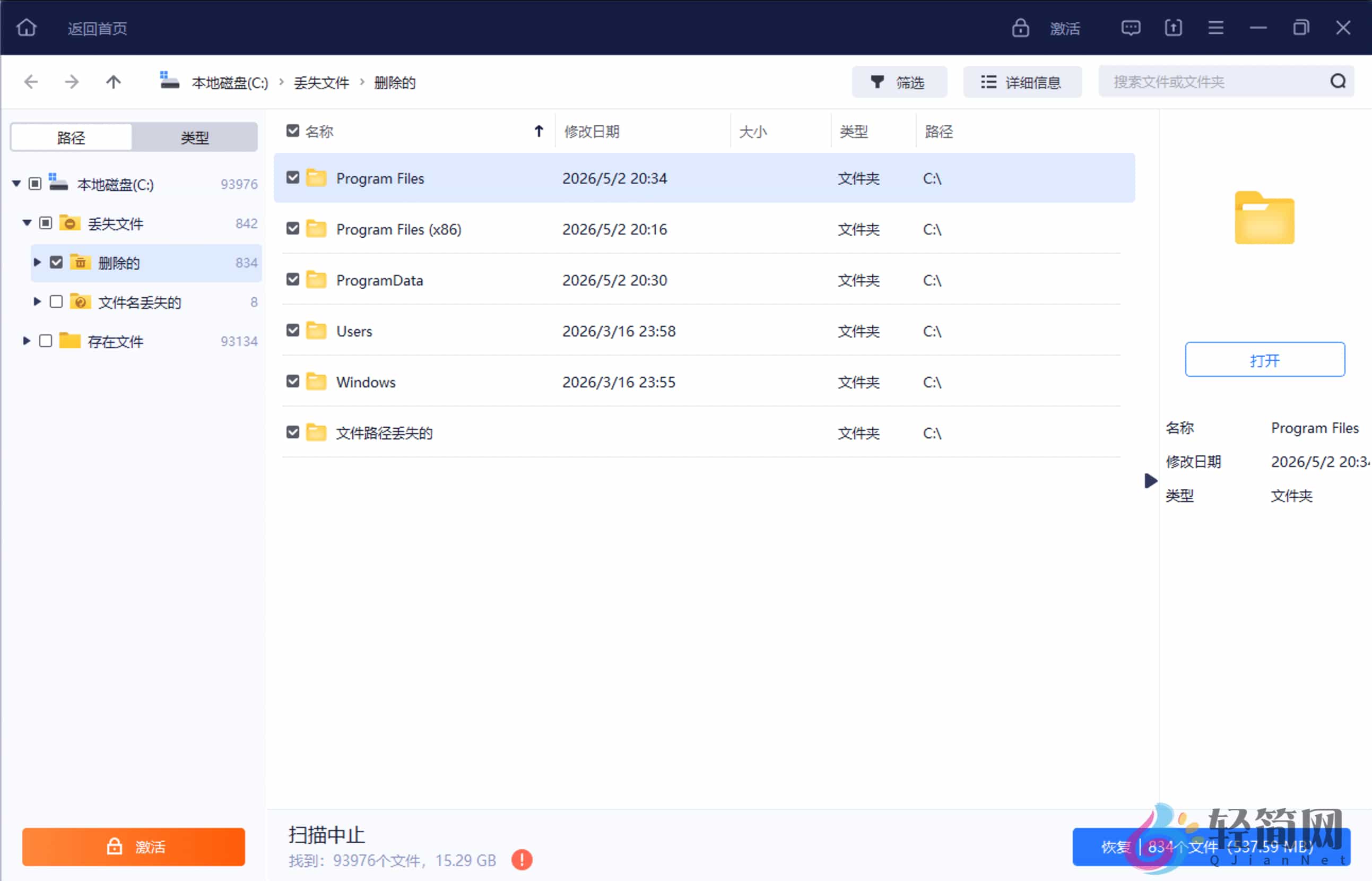Click the large folder preview thumbnail

coord(1264,218)
